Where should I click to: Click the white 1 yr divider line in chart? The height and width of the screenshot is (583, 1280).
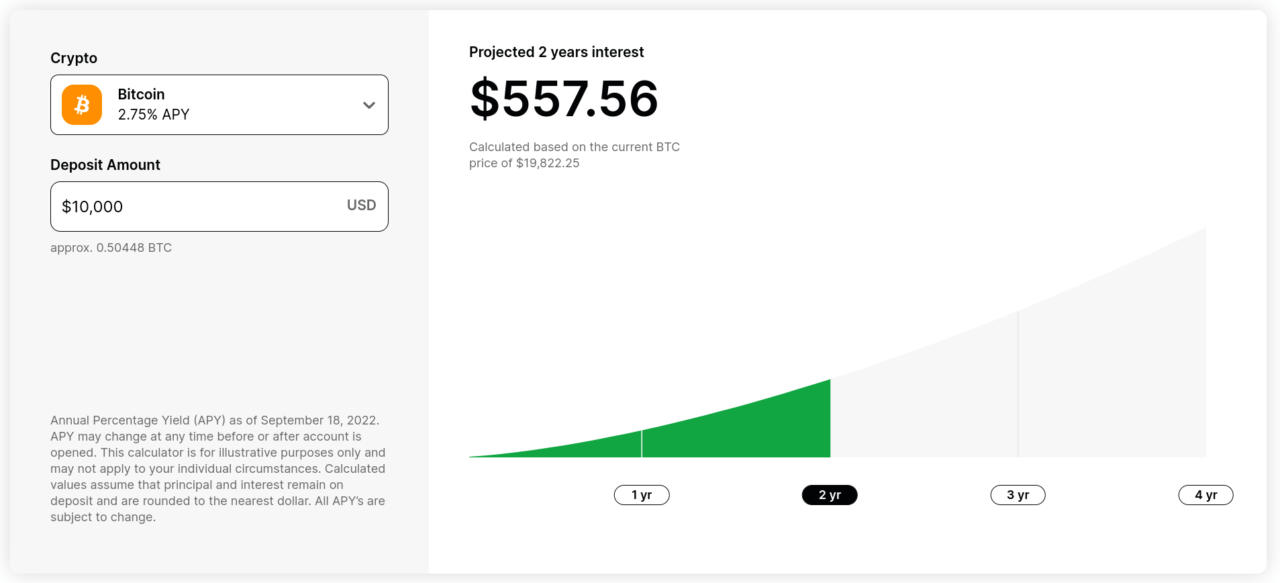pyautogui.click(x=642, y=444)
